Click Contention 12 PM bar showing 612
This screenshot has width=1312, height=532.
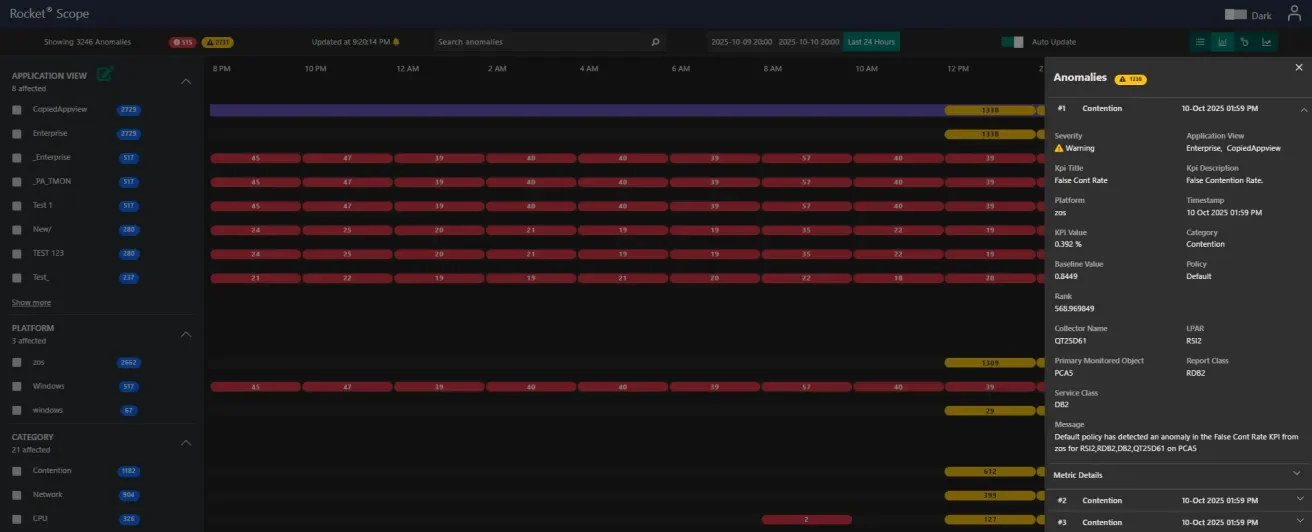tap(990, 471)
